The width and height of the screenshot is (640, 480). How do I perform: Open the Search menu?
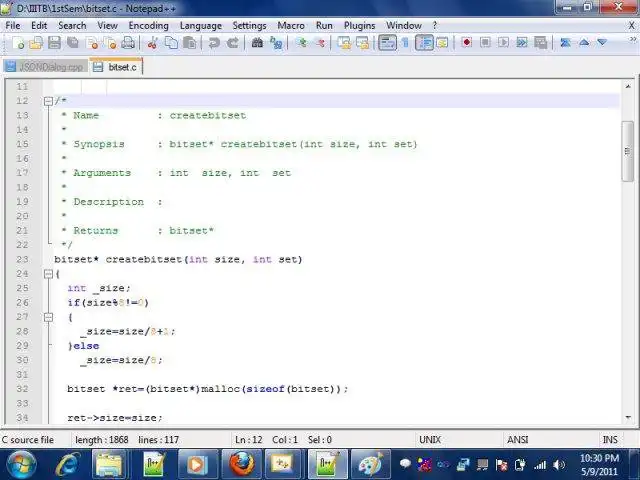[x=72, y=25]
